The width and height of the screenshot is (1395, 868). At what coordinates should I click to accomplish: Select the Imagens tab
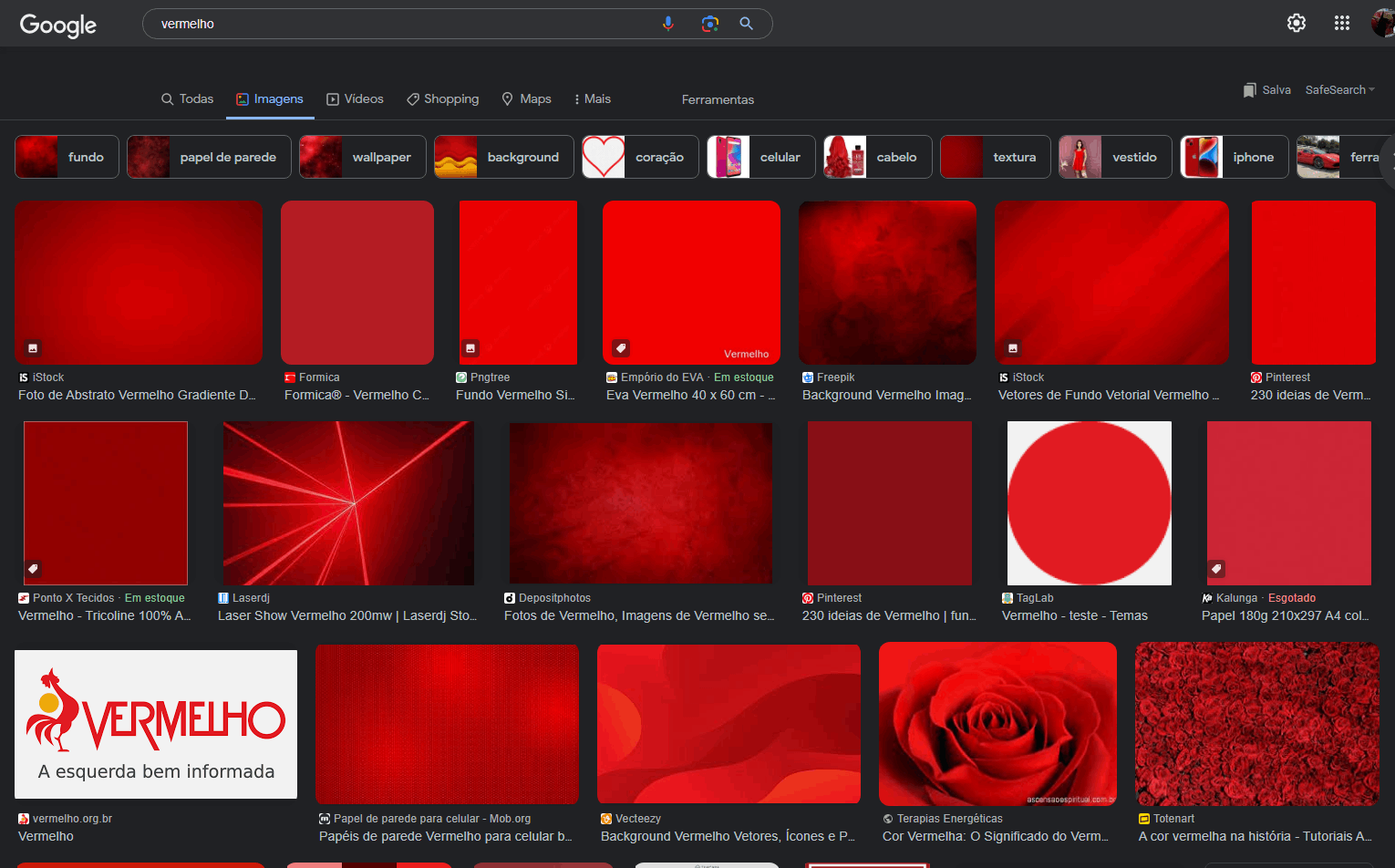pos(270,98)
